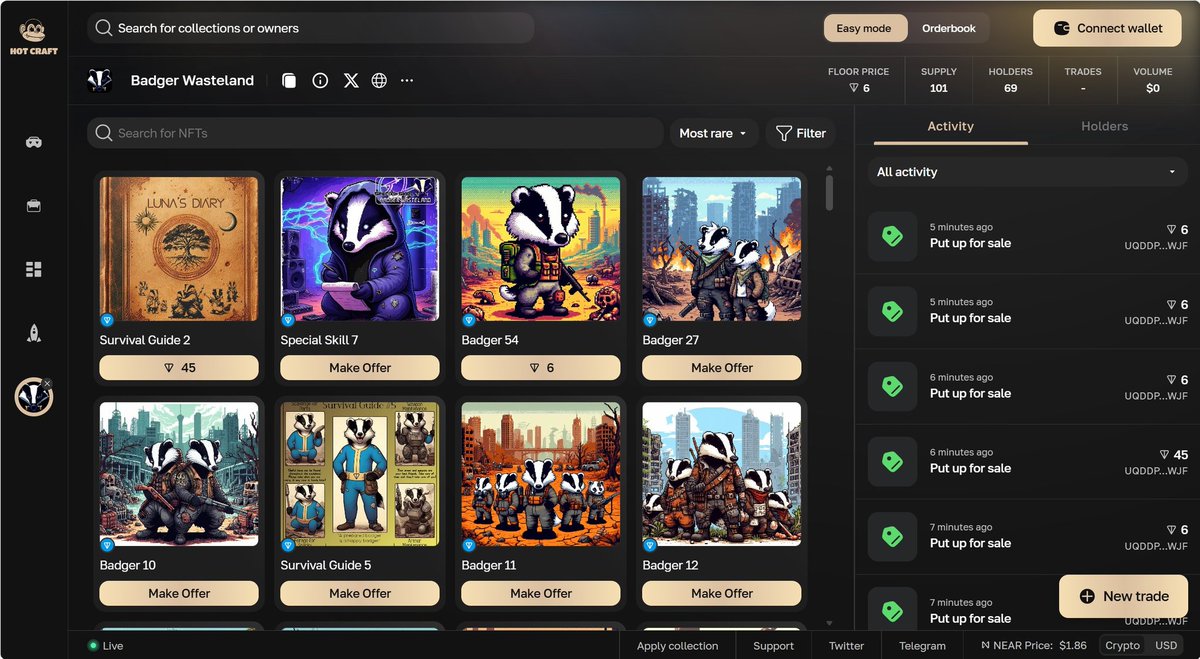Click the TON badge on Badger 12
Screen dimensions: 1200x659
650,545
